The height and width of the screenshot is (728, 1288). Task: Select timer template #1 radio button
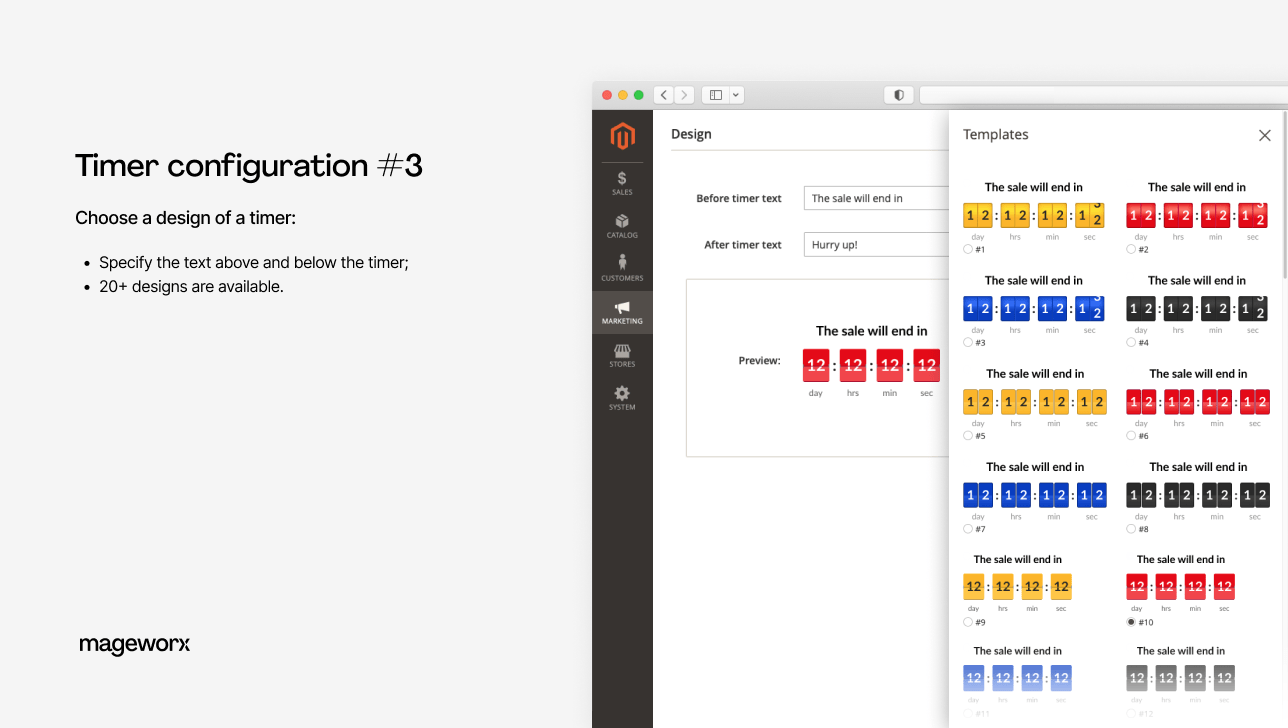[966, 249]
